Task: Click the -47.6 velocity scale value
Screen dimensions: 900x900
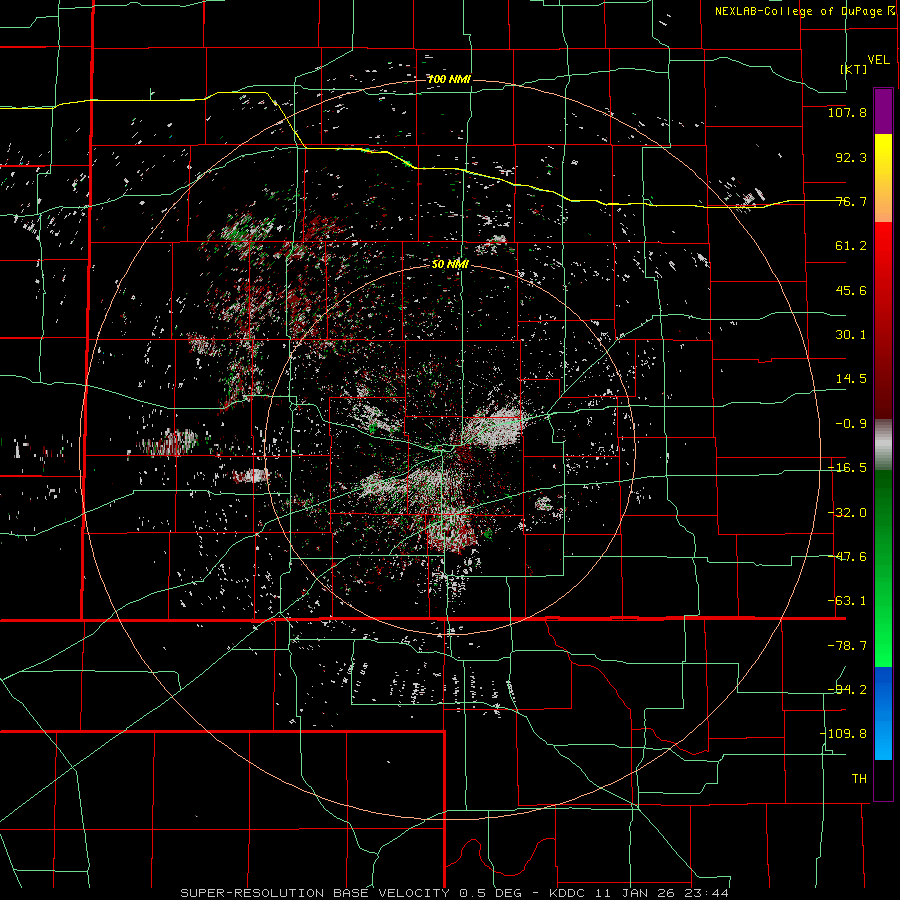Action: (847, 557)
